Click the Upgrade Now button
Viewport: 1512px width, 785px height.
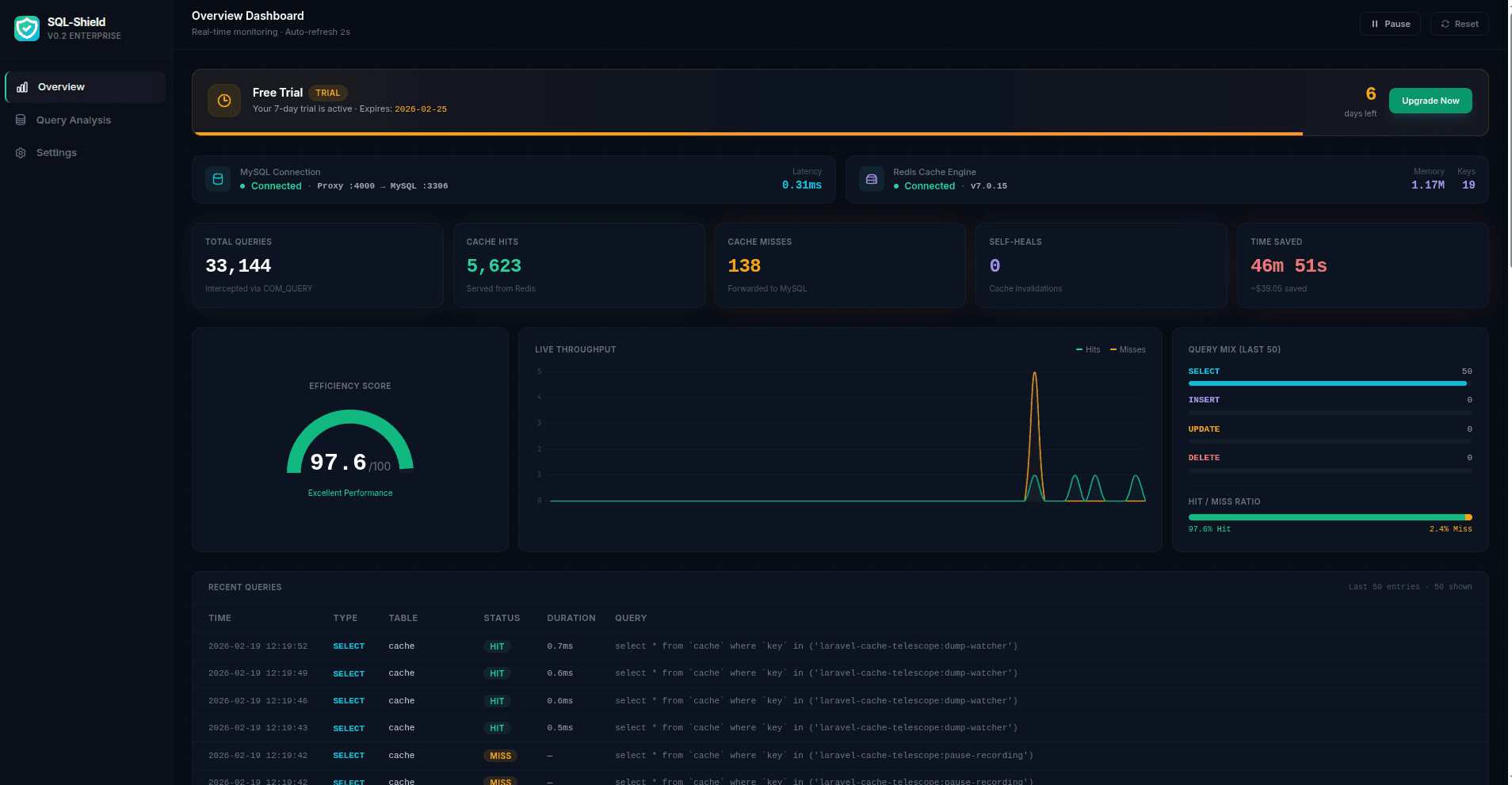click(x=1430, y=101)
